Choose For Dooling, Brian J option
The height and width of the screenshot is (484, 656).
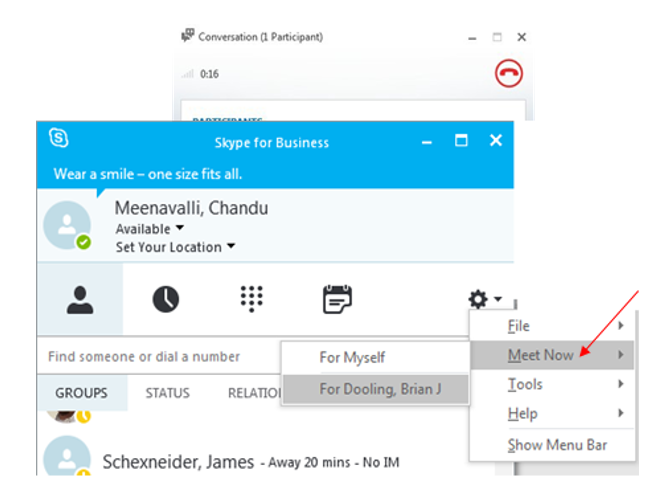pos(375,389)
